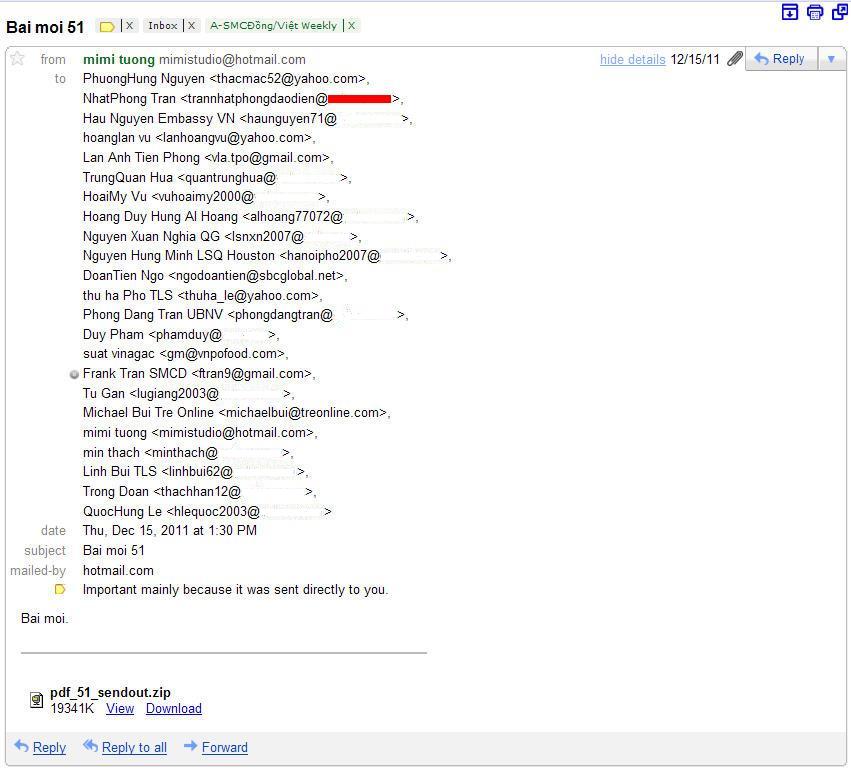The width and height of the screenshot is (851, 770).
Task: Click the importance marker icon in details
Action: pos(60,590)
